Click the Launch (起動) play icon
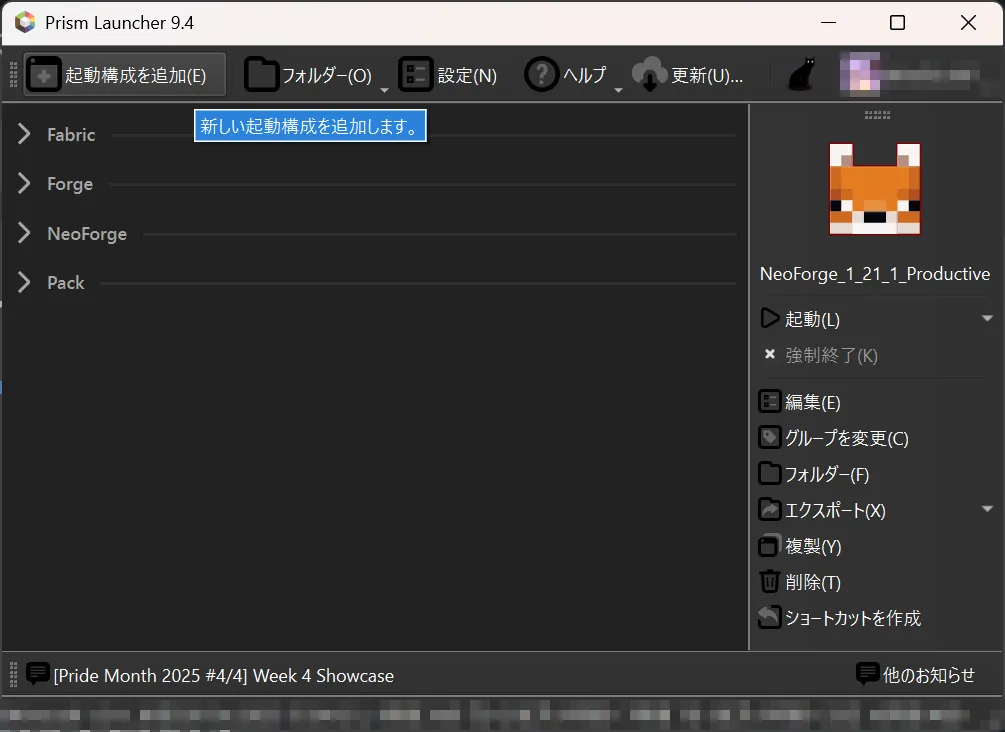 click(x=769, y=319)
